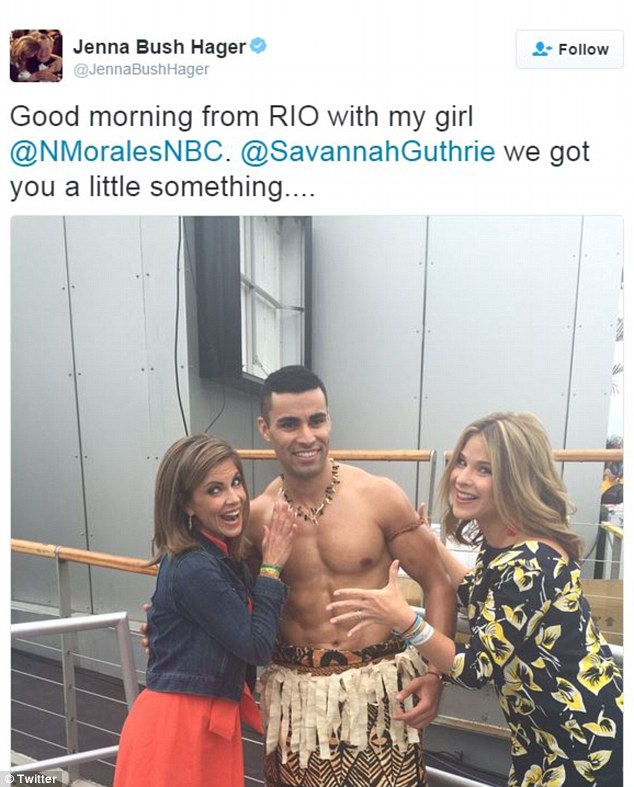Open the @SavannahGuthrie mention link

[368, 152]
